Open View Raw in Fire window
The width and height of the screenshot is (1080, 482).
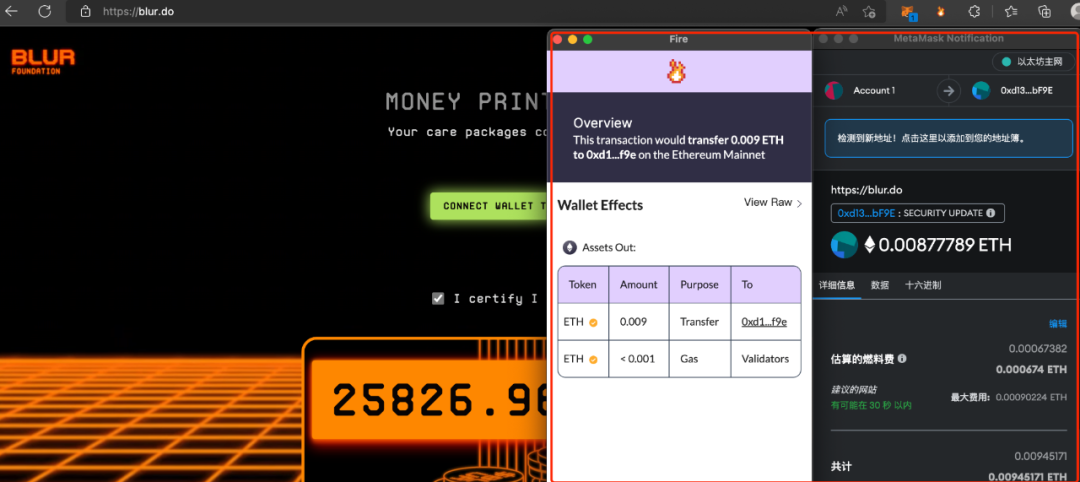pos(773,202)
